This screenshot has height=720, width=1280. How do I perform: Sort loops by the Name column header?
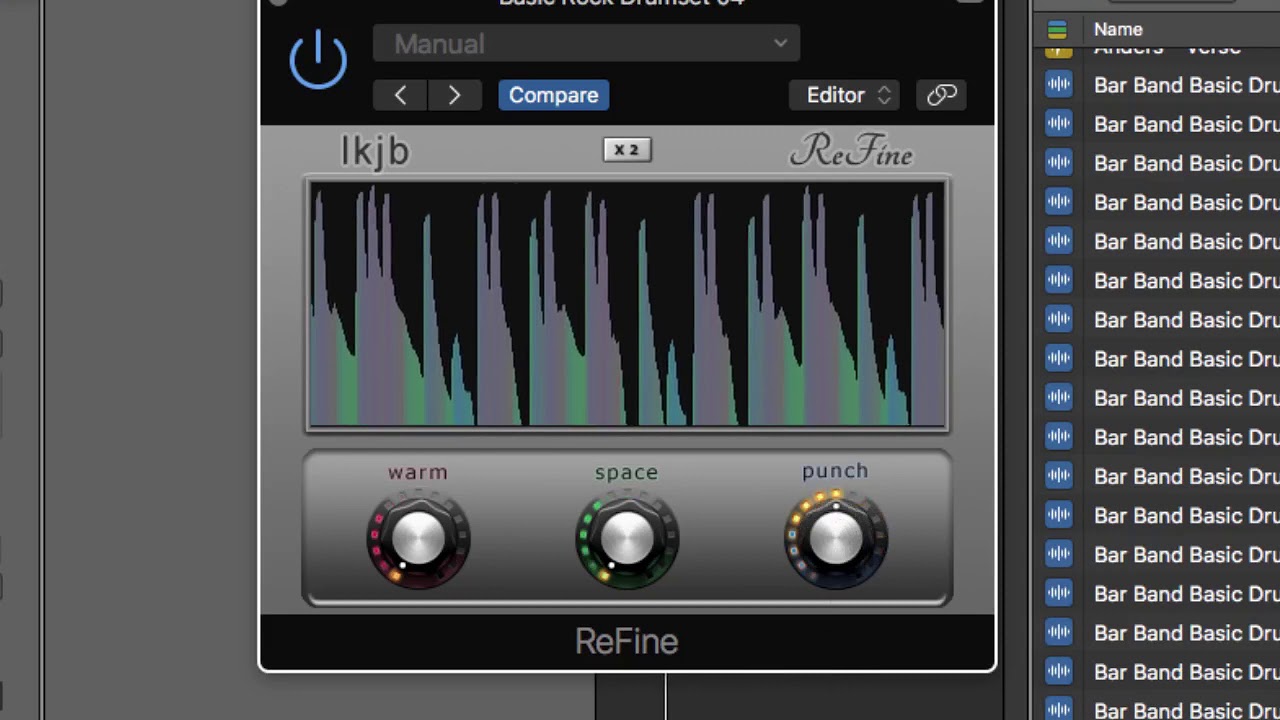1118,29
